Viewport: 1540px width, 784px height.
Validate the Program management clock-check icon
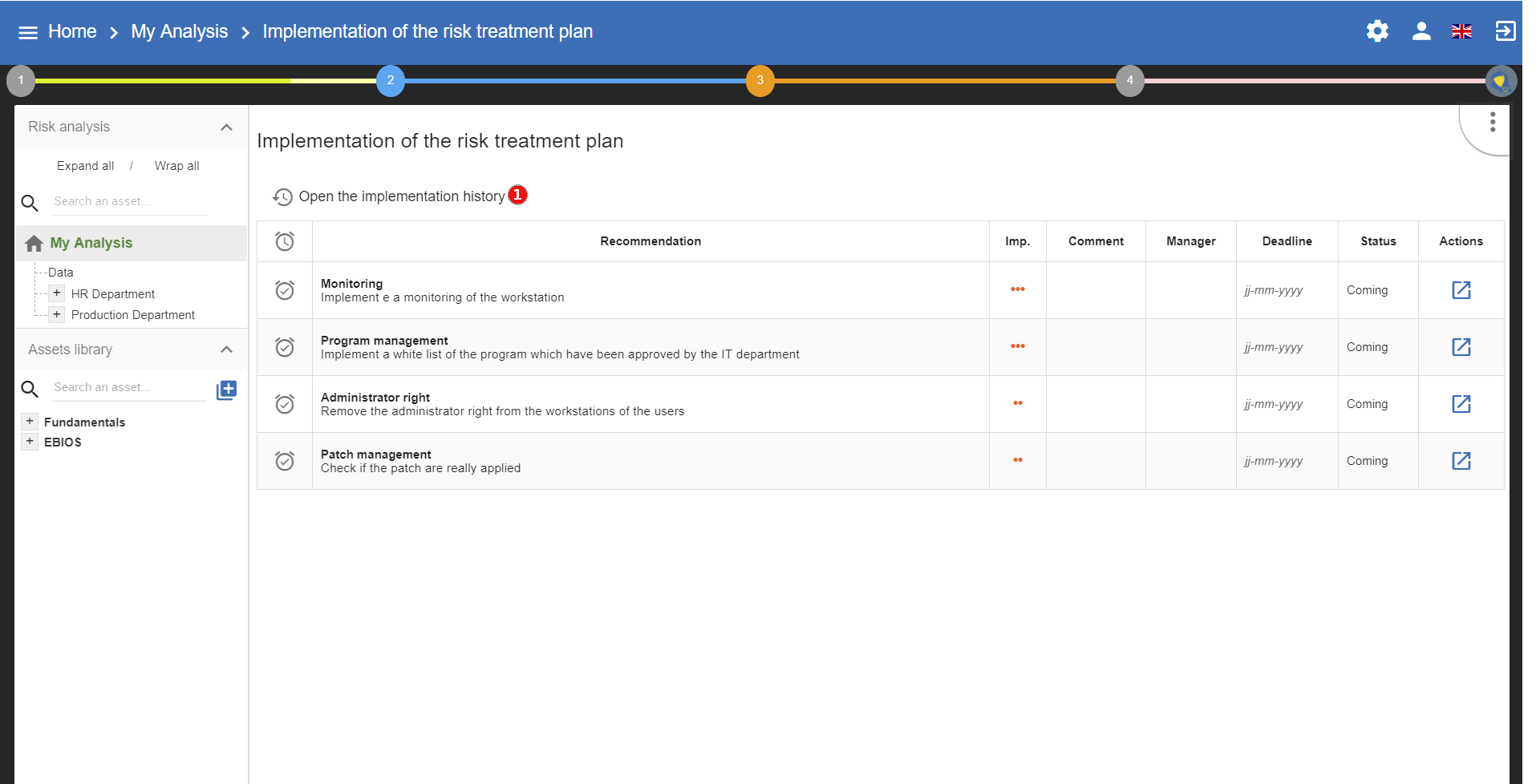(x=285, y=347)
